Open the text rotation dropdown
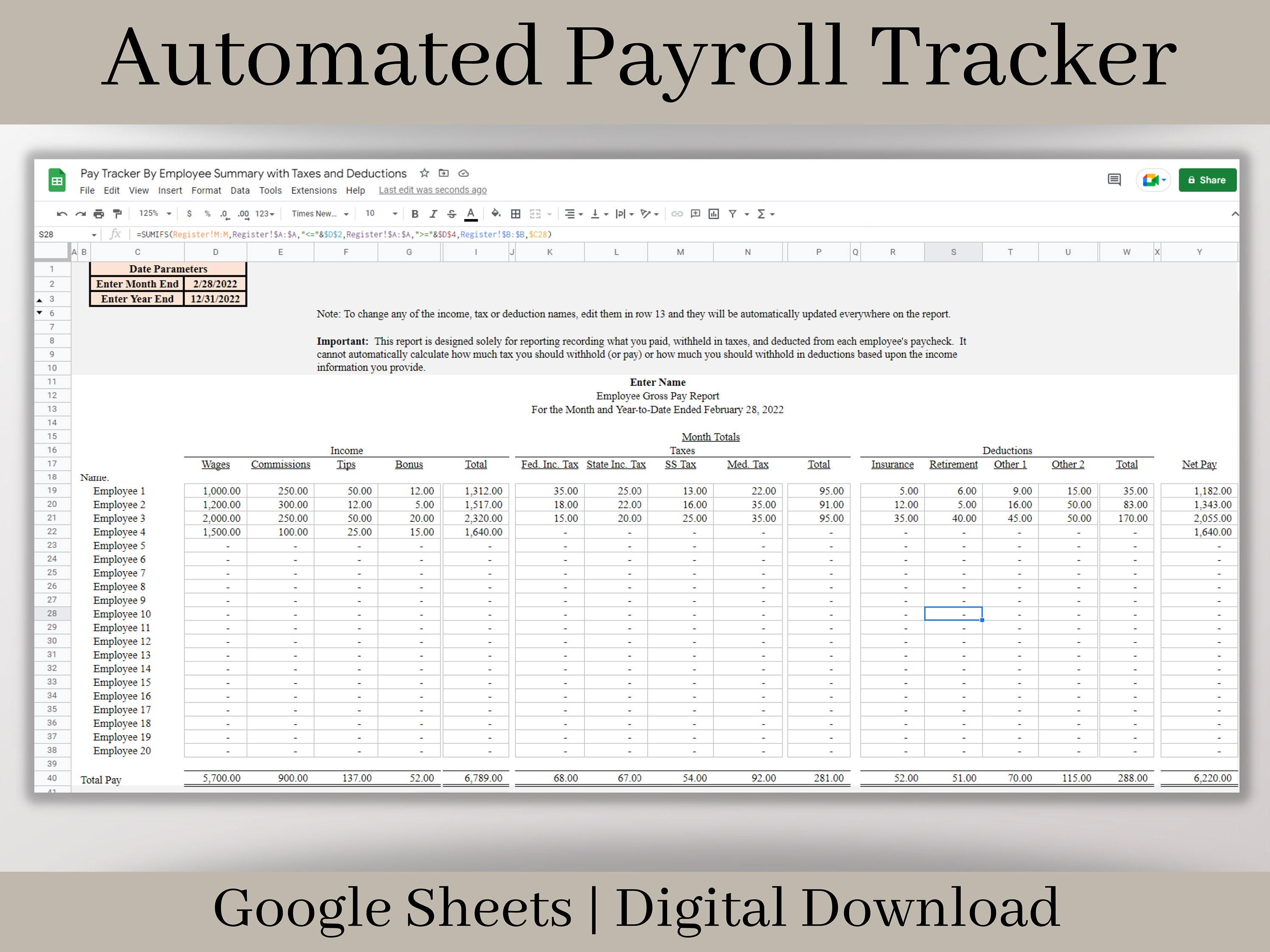Viewport: 1270px width, 952px height. pyautogui.click(x=649, y=214)
